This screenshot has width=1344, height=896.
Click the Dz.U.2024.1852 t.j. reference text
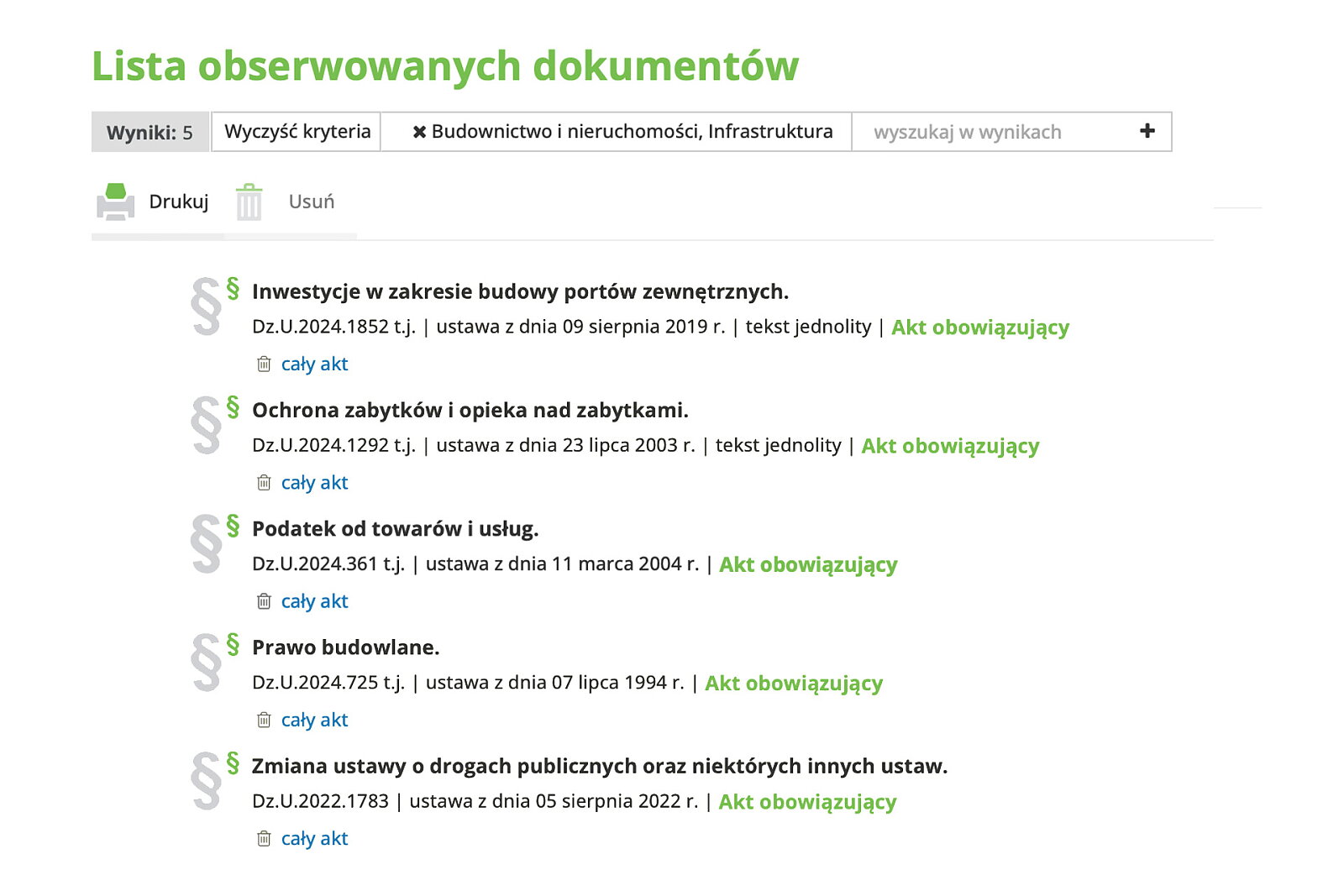click(333, 327)
